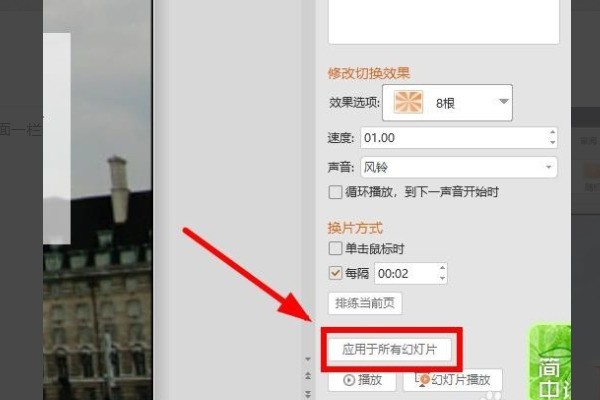Click the 换片方式 section heading
Image resolution: width=600 pixels, height=400 pixels.
(x=355, y=228)
